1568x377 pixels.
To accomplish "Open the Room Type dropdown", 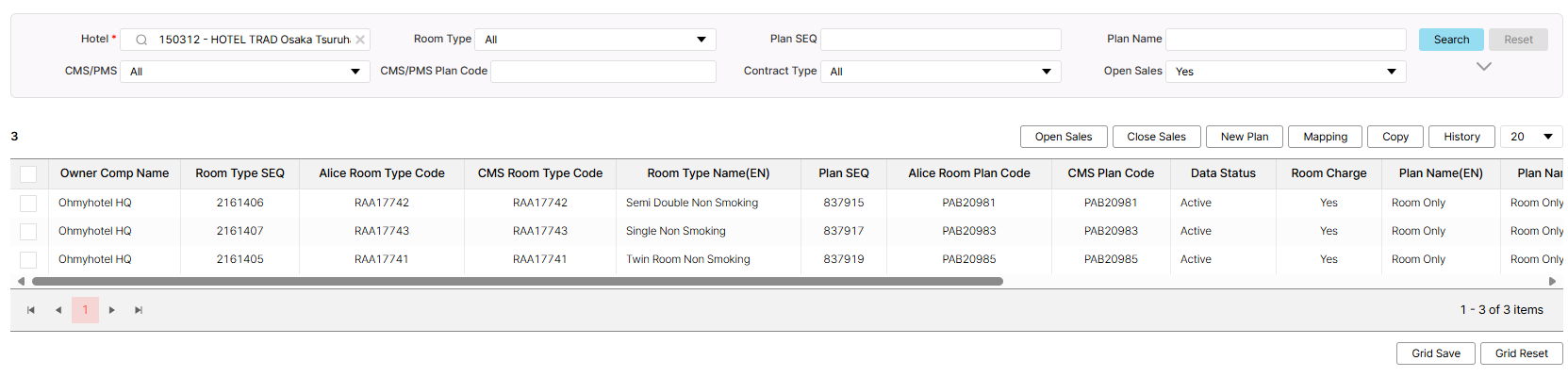I will (595, 40).
